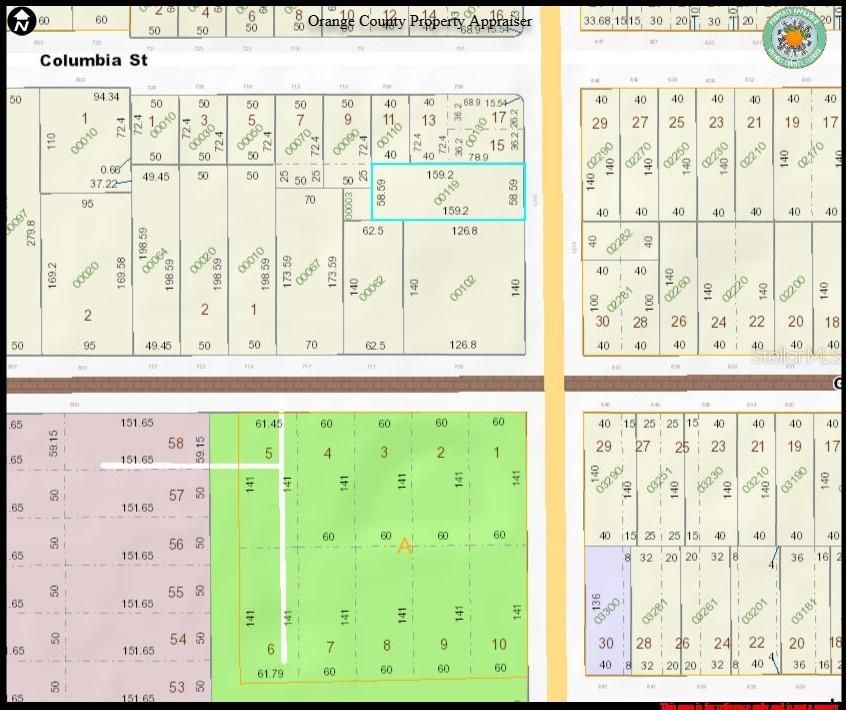Click parcel 00102 below the highlighted lot
The height and width of the screenshot is (710, 846).
(x=463, y=288)
